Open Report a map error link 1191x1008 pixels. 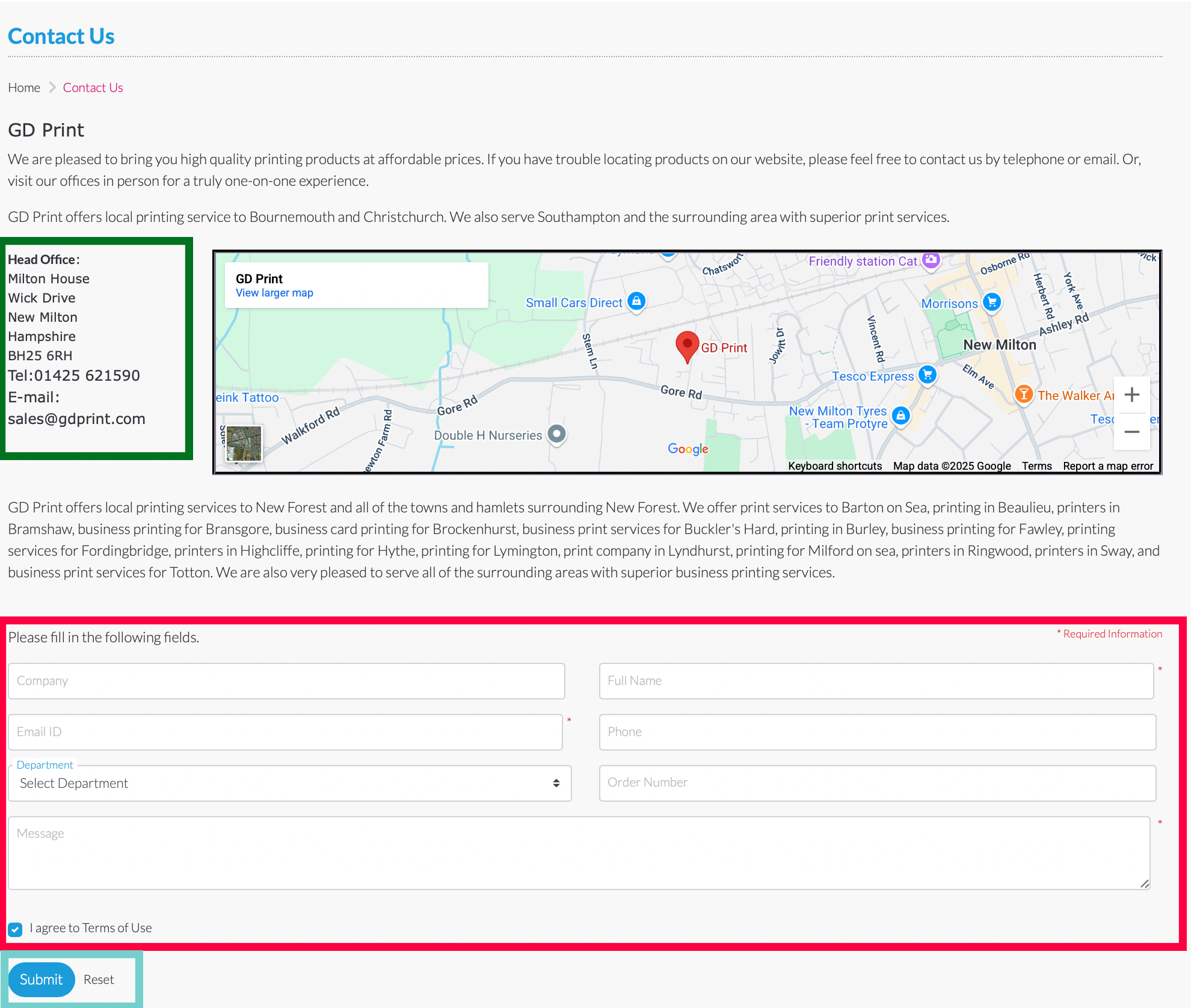click(x=1107, y=466)
